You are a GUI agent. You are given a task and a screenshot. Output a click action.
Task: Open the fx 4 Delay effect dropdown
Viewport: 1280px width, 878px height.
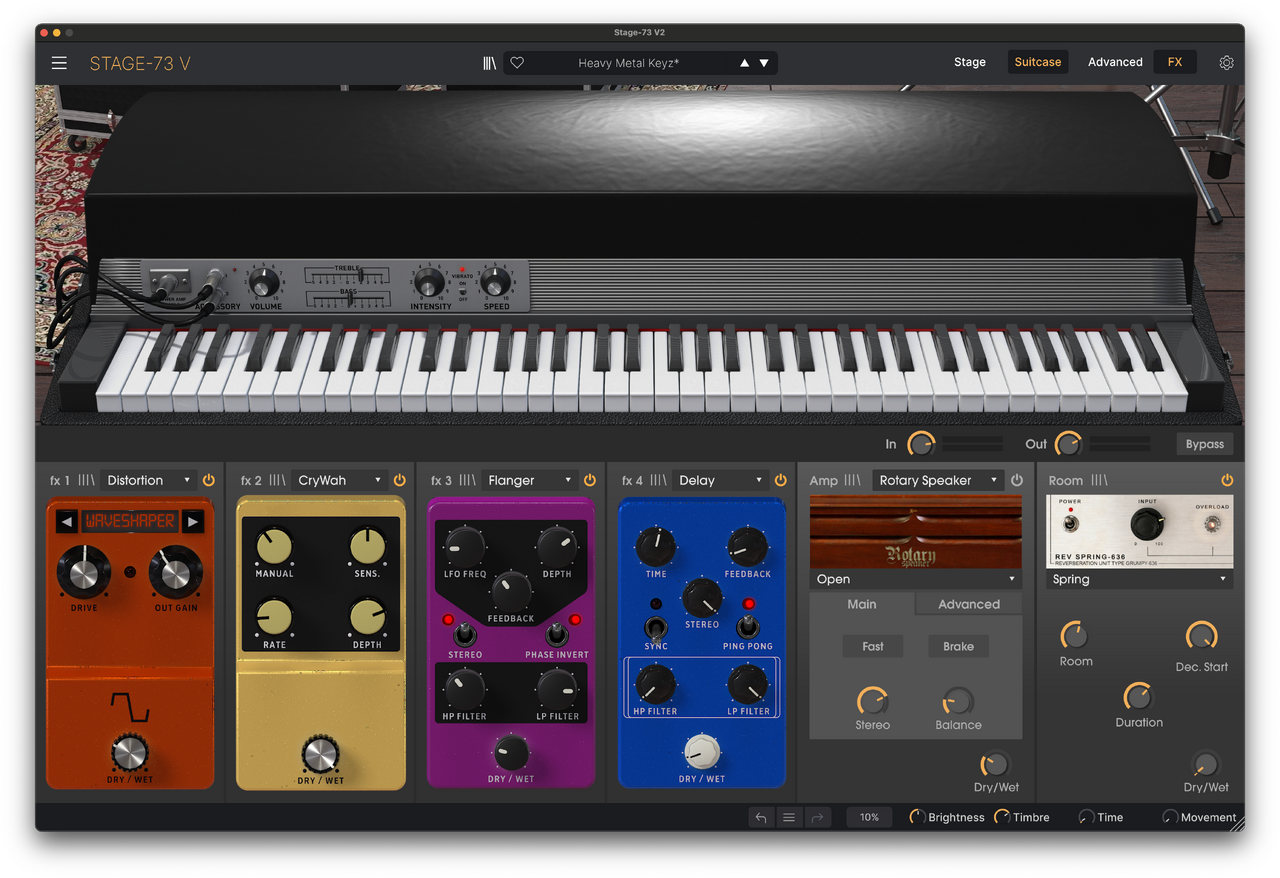pyautogui.click(x=720, y=481)
